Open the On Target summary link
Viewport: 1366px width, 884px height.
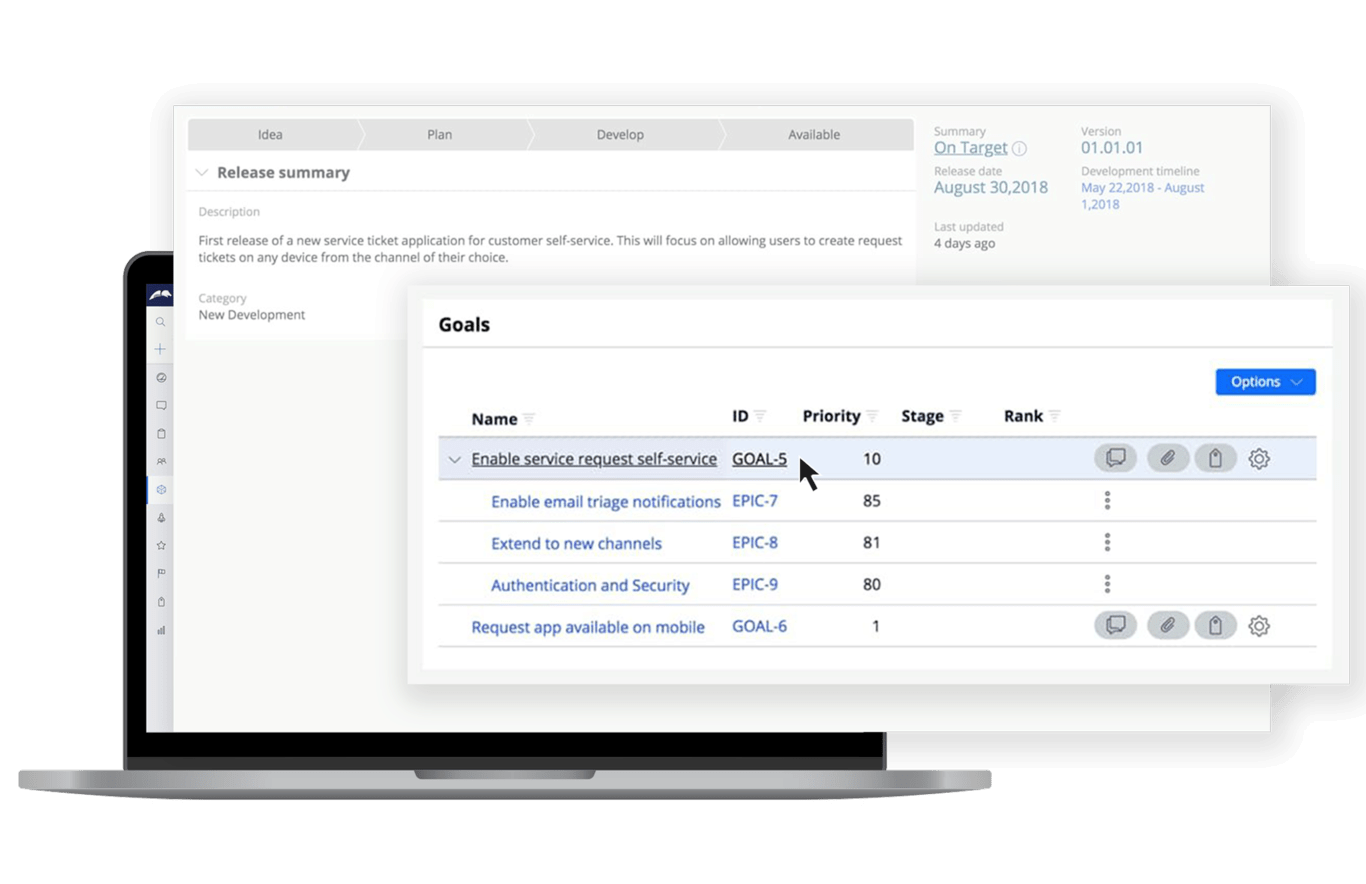click(x=970, y=147)
